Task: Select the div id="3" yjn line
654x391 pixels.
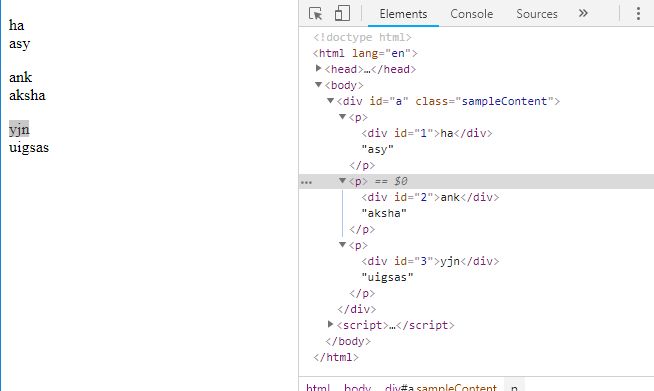Action: pos(430,261)
